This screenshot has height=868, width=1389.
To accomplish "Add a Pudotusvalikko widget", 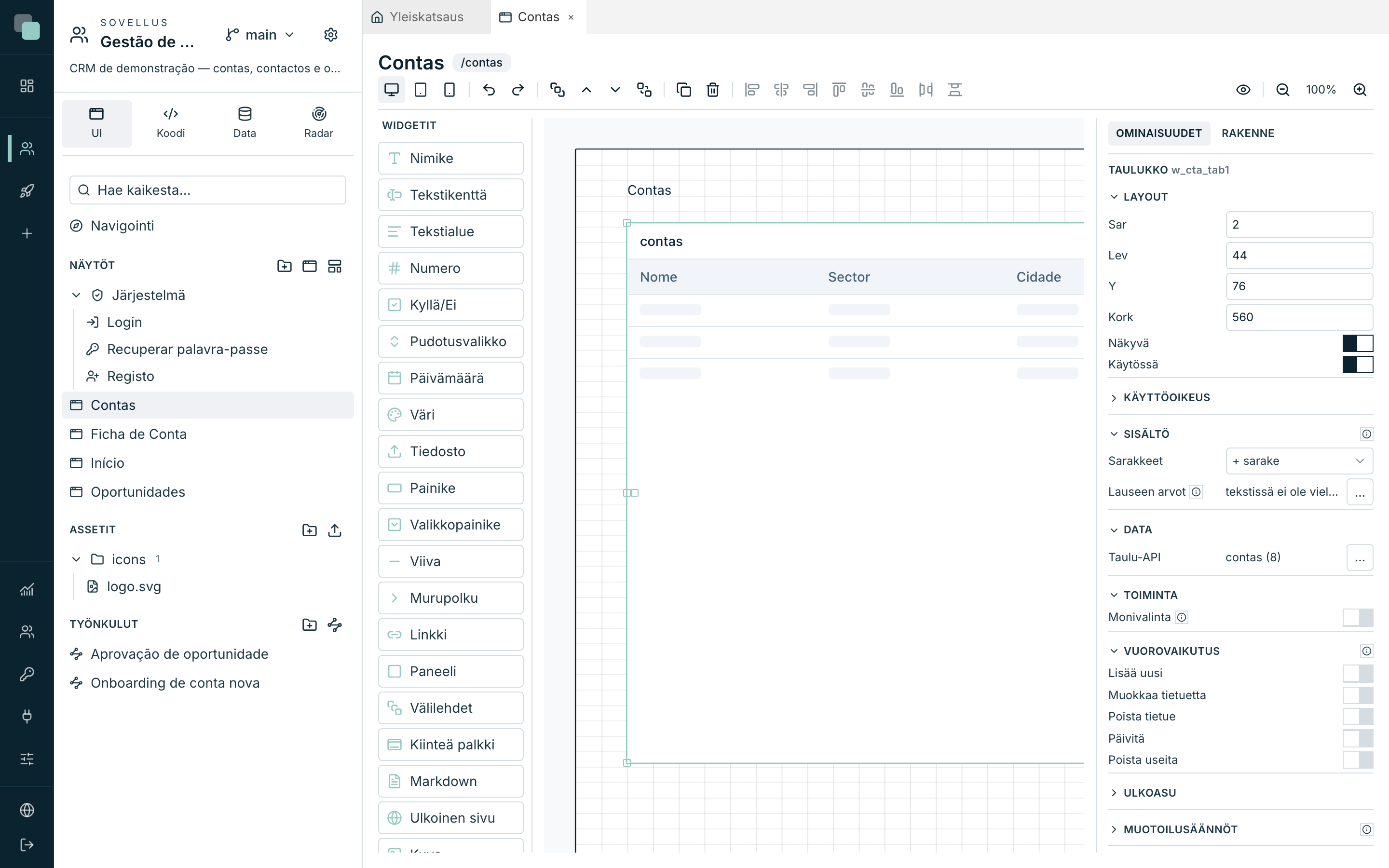I will tap(450, 341).
